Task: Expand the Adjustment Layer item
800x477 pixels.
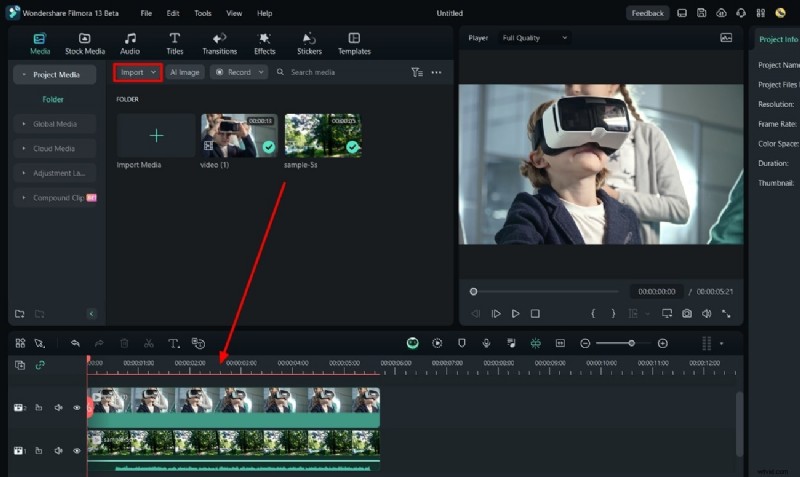Action: tap(55, 173)
